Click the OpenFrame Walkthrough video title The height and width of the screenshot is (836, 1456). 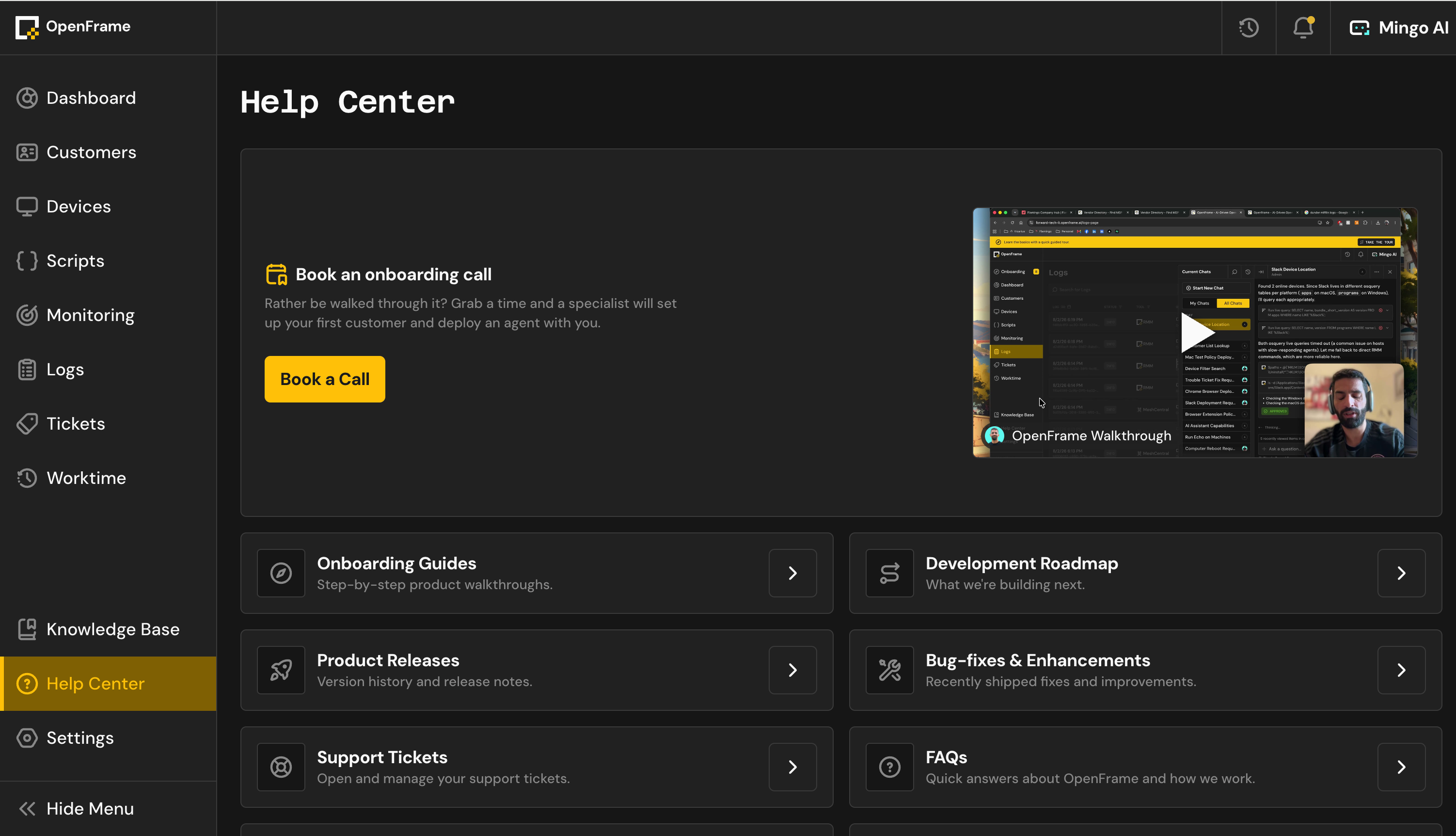1092,436
